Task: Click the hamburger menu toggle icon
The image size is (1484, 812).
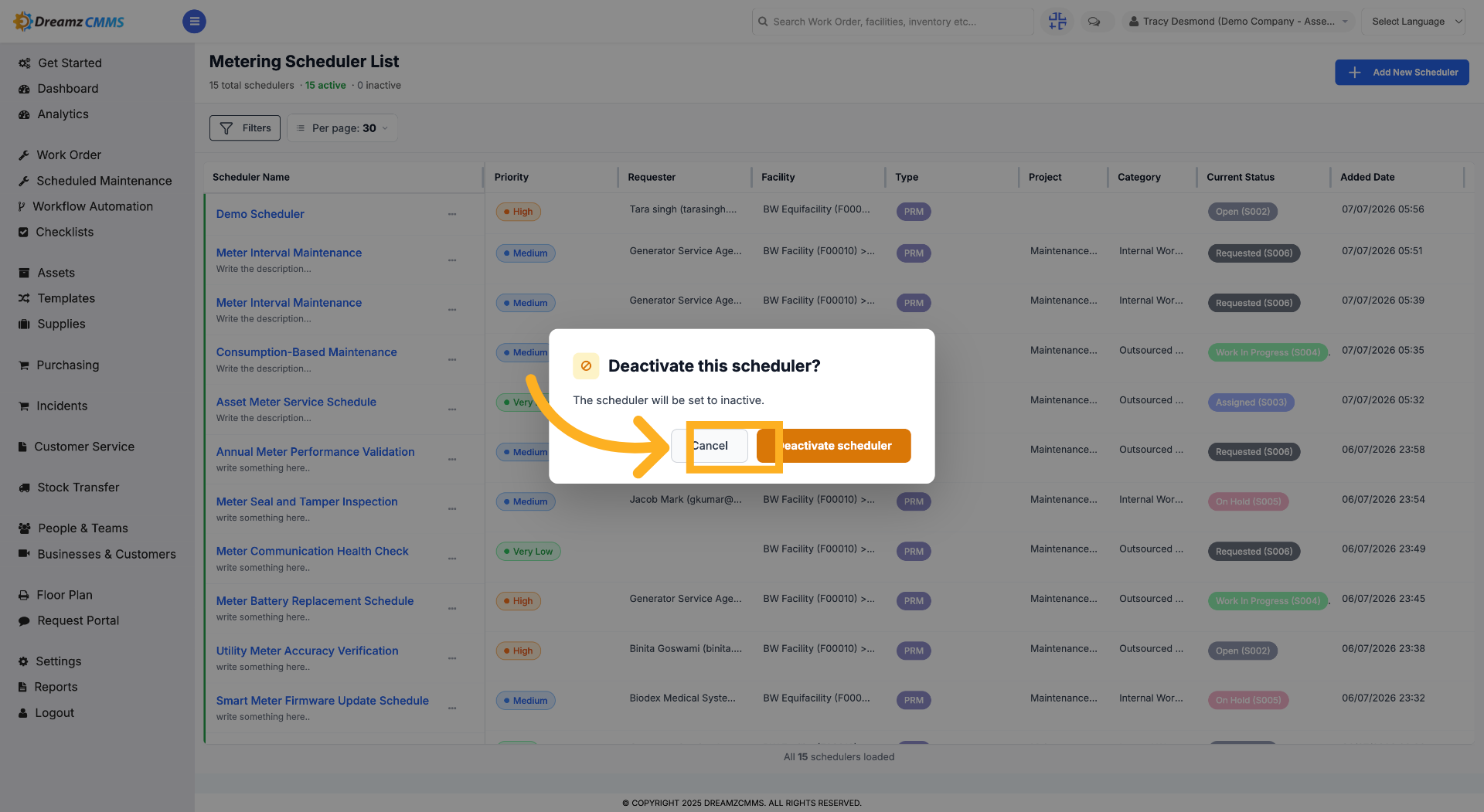Action: pos(194,22)
